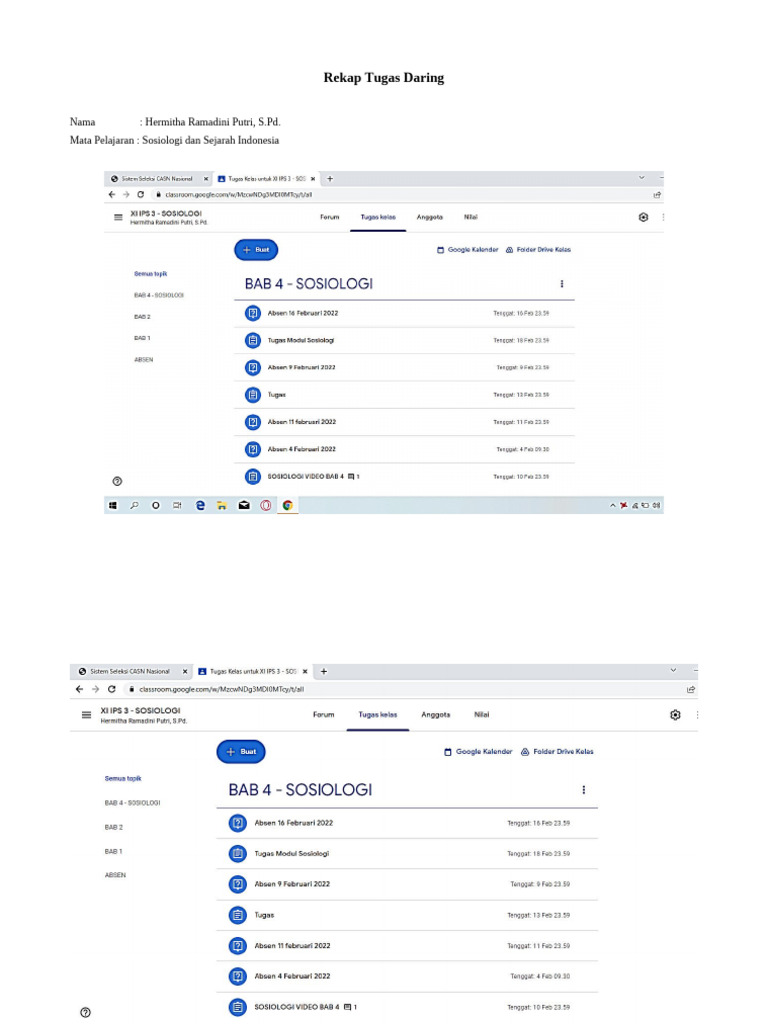
Task: Reload the page in upper screenshot
Action: pos(140,195)
